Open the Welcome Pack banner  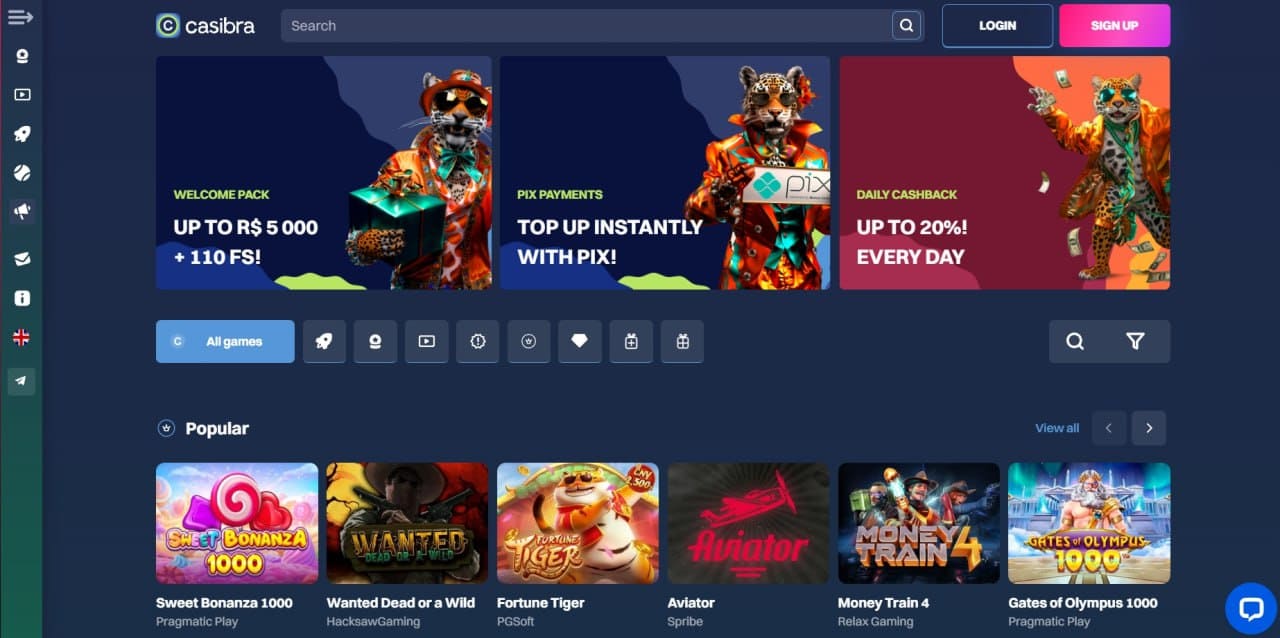(324, 173)
